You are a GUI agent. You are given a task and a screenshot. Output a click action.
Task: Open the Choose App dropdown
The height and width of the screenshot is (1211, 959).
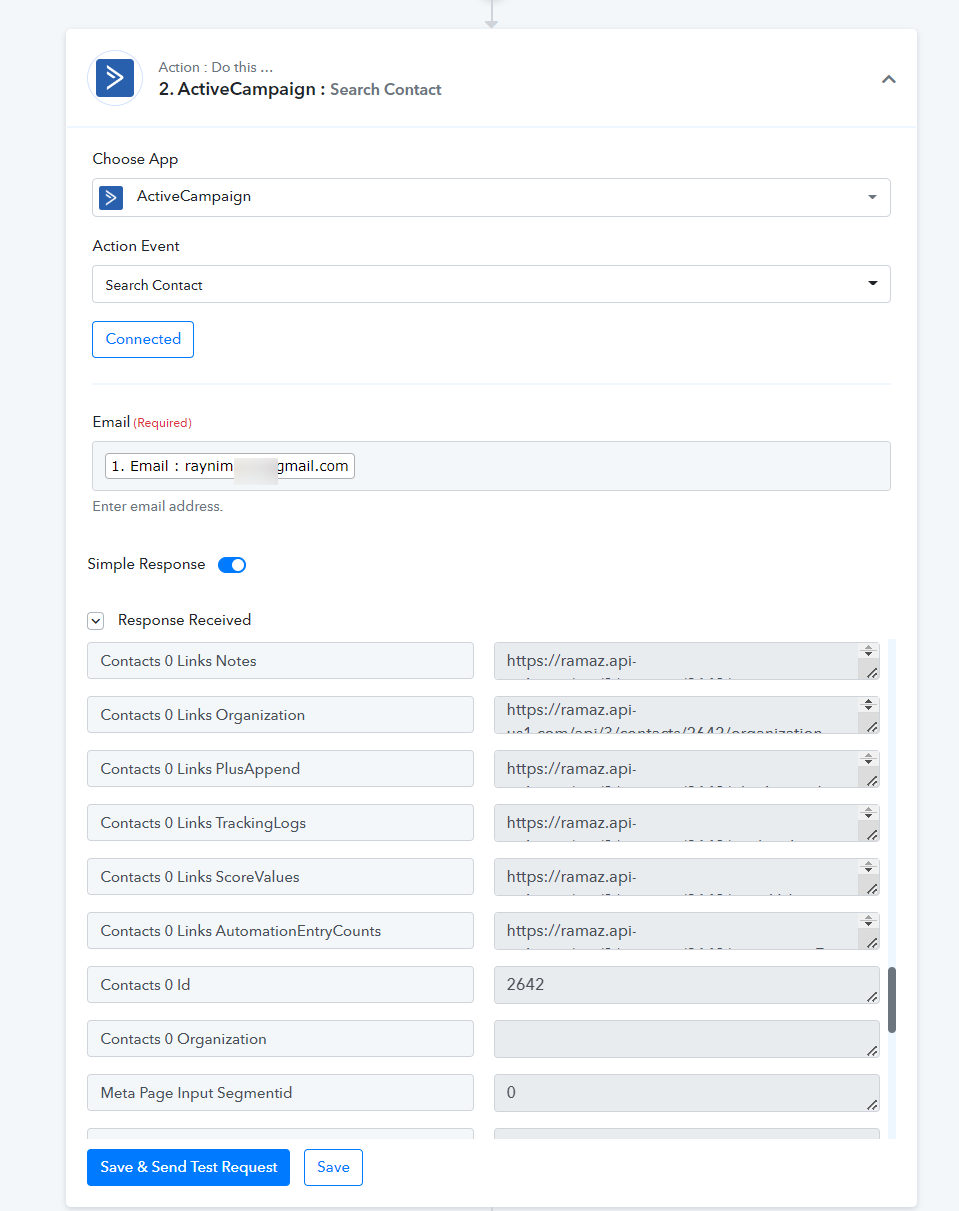coord(491,197)
